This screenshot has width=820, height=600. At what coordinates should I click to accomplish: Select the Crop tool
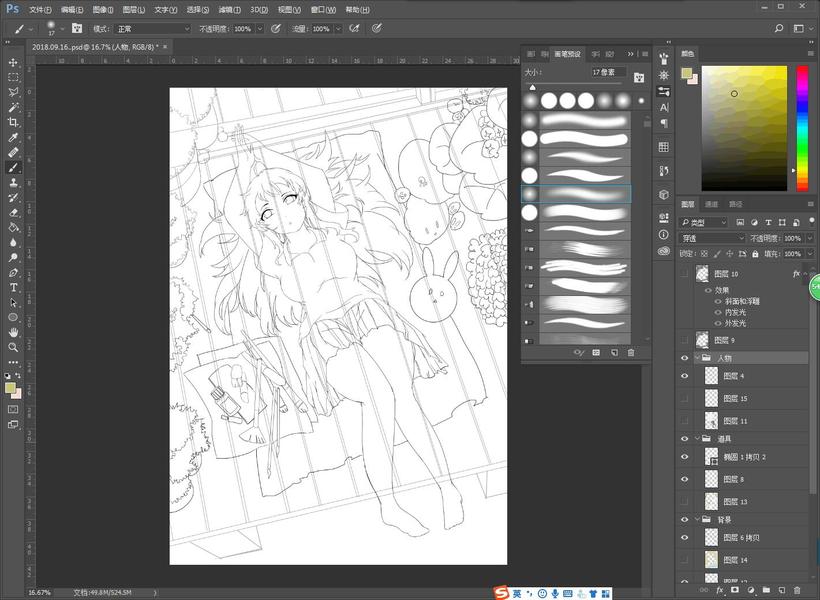click(13, 122)
